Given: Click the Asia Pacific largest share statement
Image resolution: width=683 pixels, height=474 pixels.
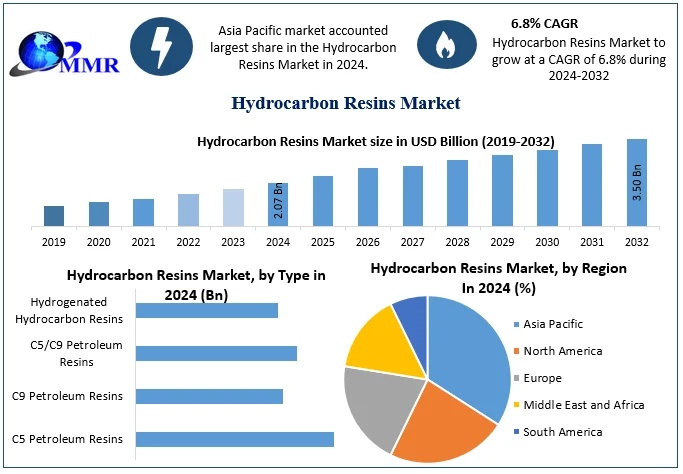Looking at the screenshot, I should [303, 47].
